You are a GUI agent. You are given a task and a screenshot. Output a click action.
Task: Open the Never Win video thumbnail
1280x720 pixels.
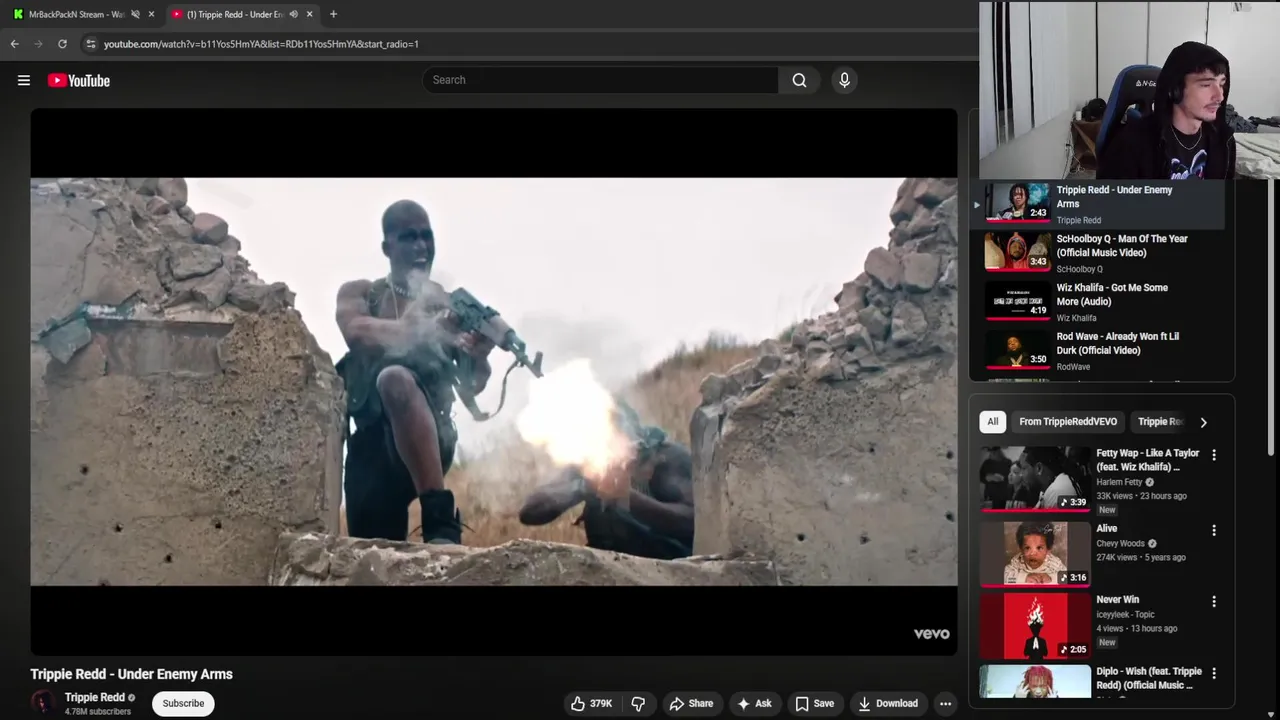(1035, 625)
